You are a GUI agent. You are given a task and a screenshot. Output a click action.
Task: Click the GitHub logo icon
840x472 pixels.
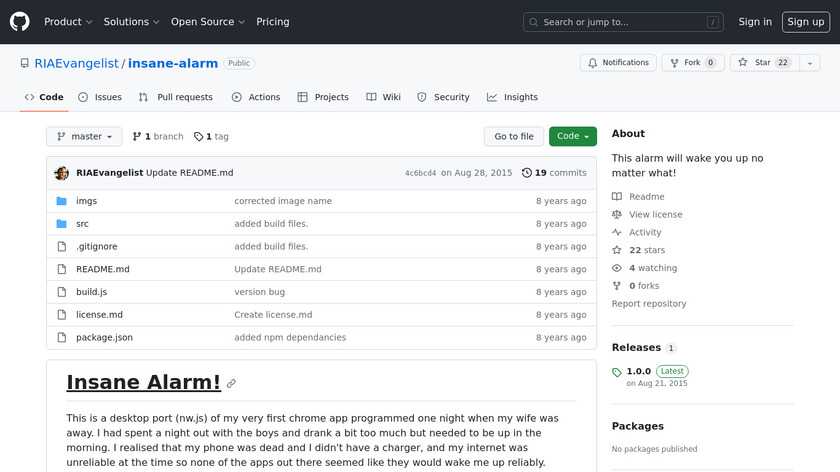coord(20,21)
